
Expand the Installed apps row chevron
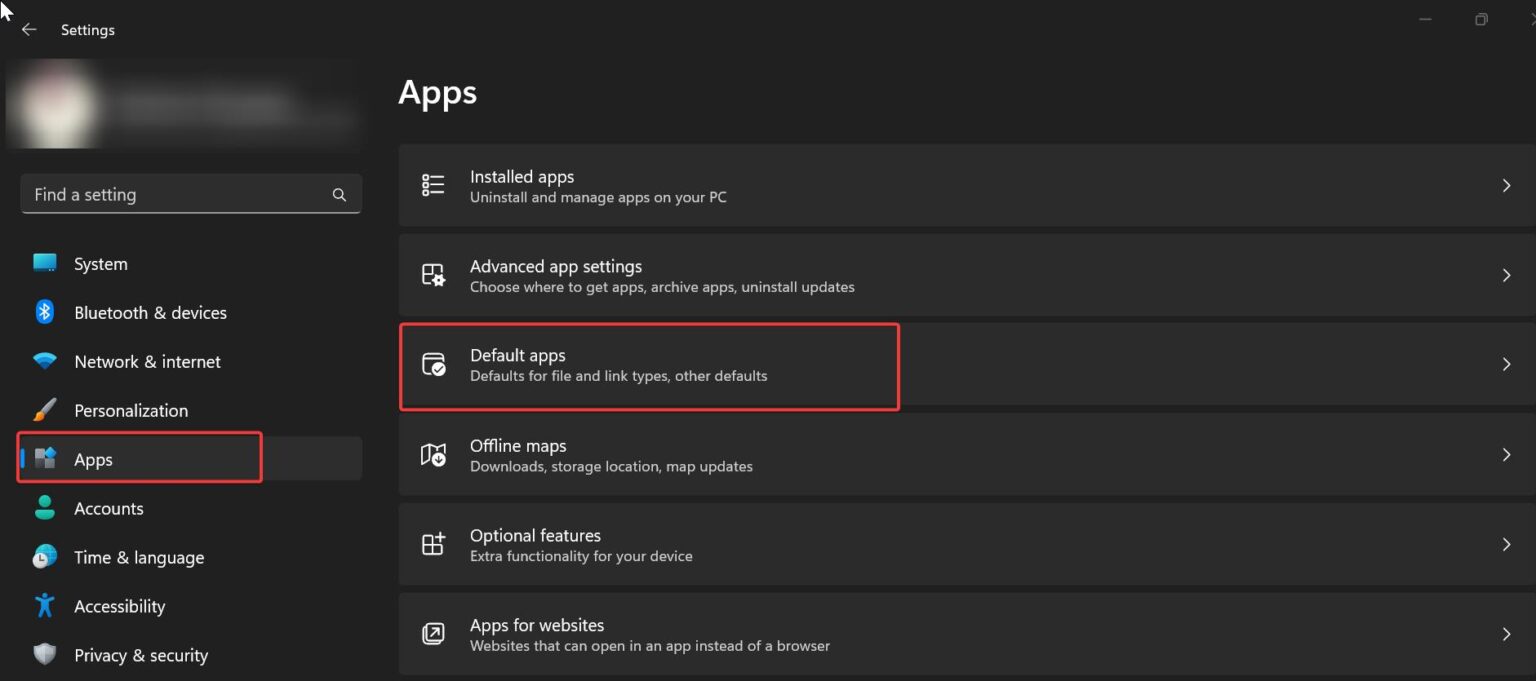pos(1506,185)
